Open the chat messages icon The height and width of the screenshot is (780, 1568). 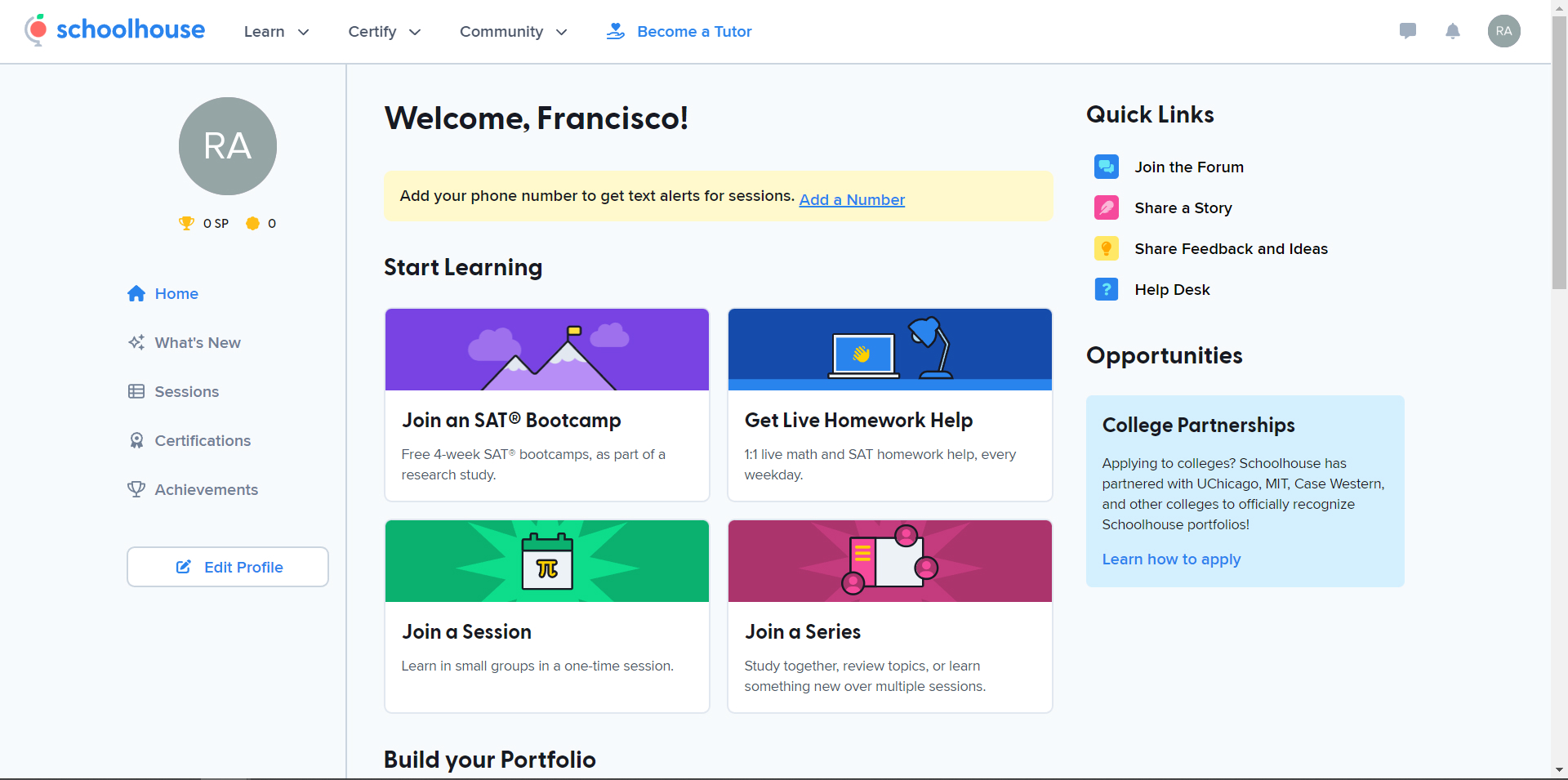pos(1407,31)
